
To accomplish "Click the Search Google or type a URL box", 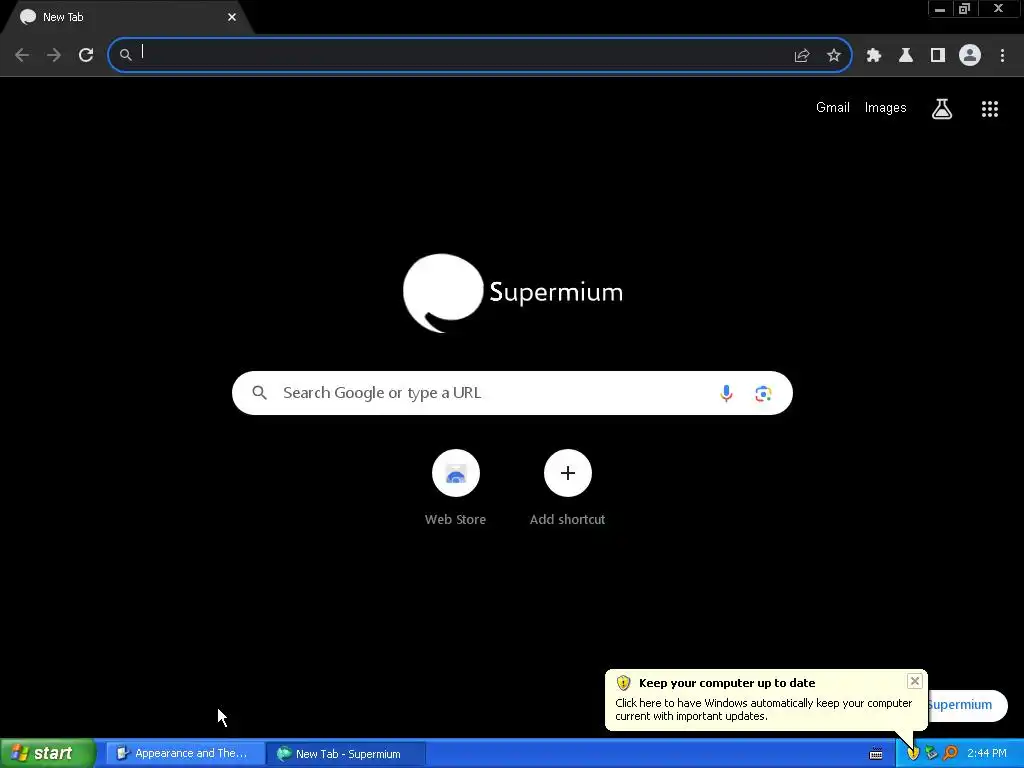I will [513, 393].
